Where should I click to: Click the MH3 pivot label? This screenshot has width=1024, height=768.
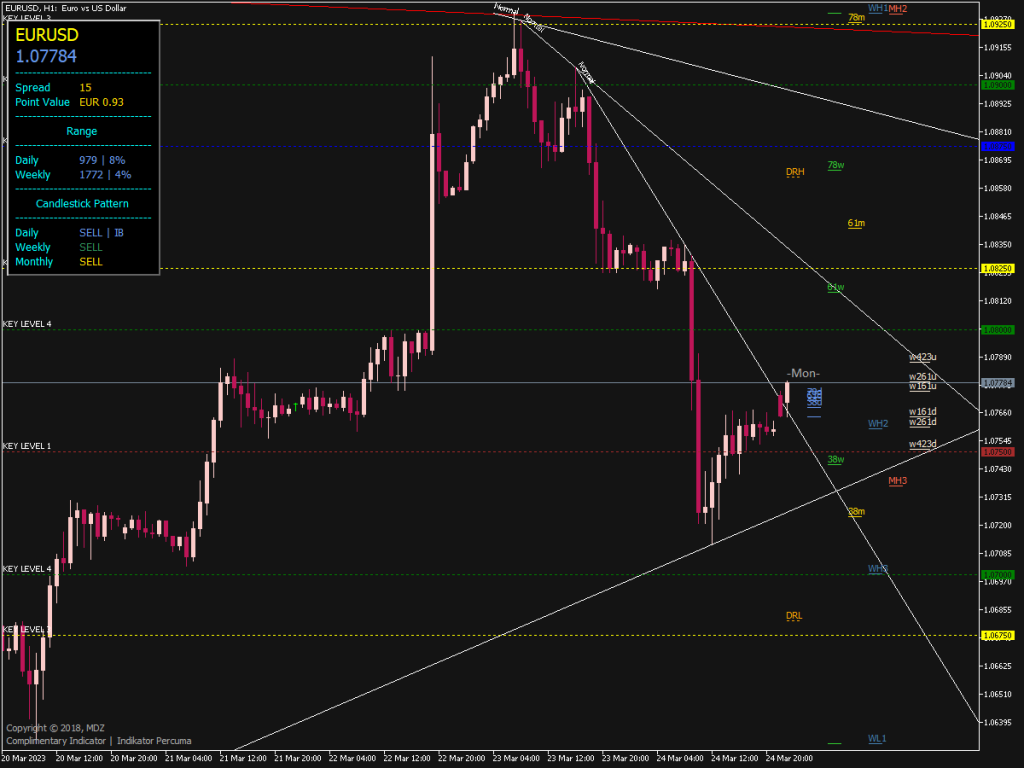pos(897,481)
